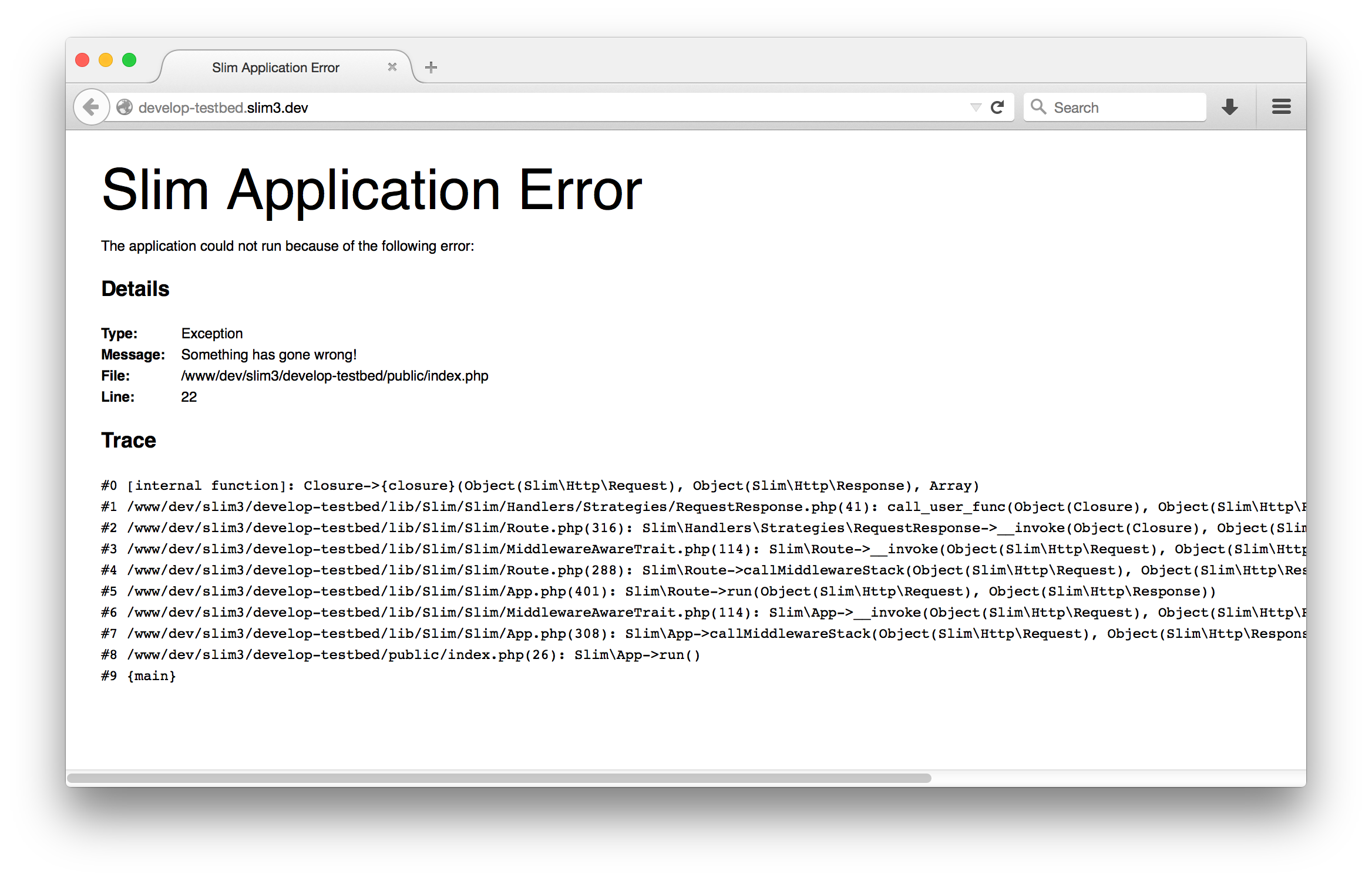This screenshot has height=881, width=1372.
Task: Click the page reload/refresh icon
Action: tap(999, 106)
